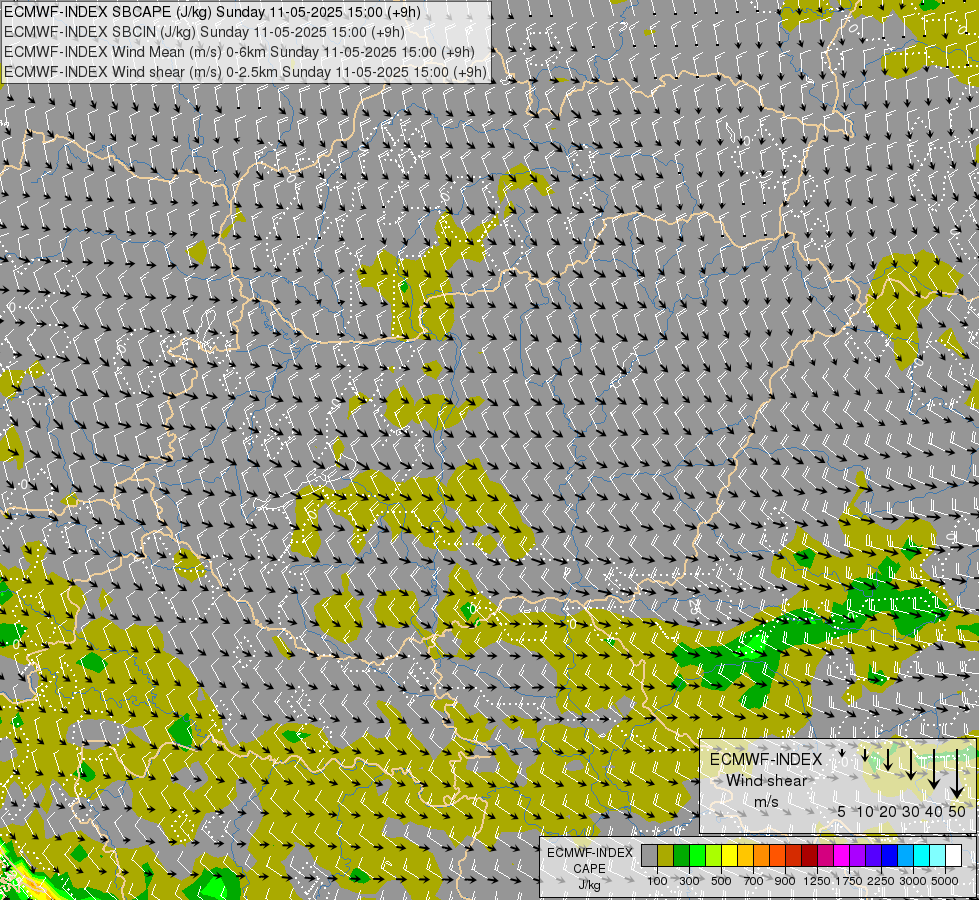
Task: Click the 700 tick label on CAPE scale
Action: [753, 881]
